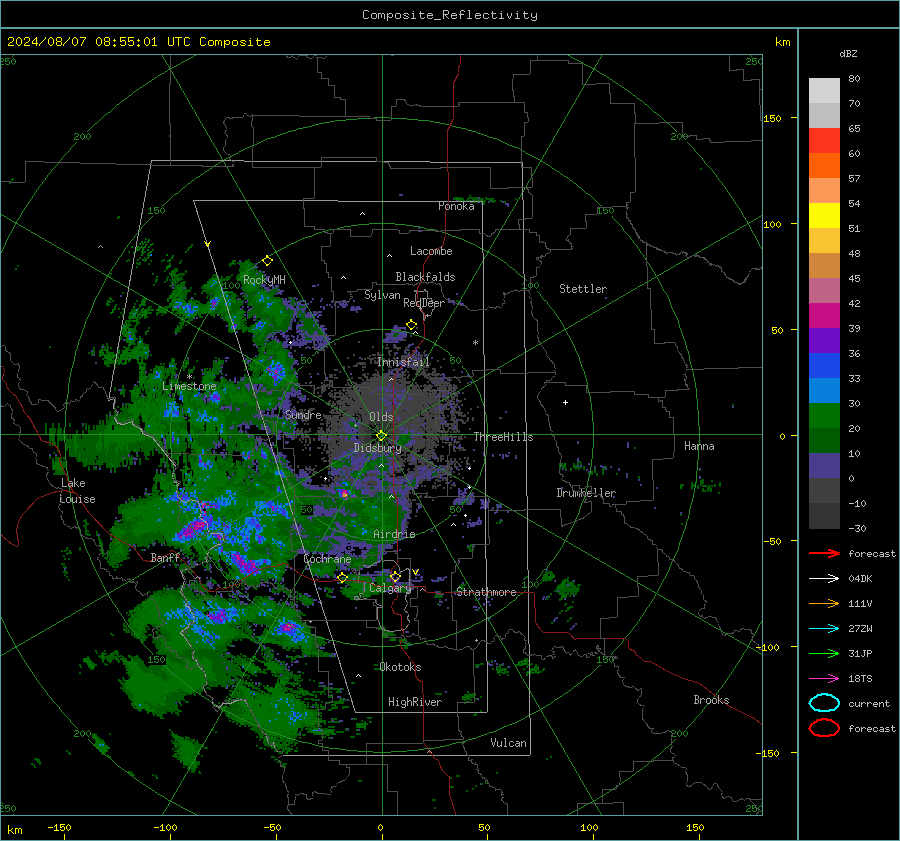
Task: Click the cyan 27ZW arrow icon
Action: click(824, 629)
